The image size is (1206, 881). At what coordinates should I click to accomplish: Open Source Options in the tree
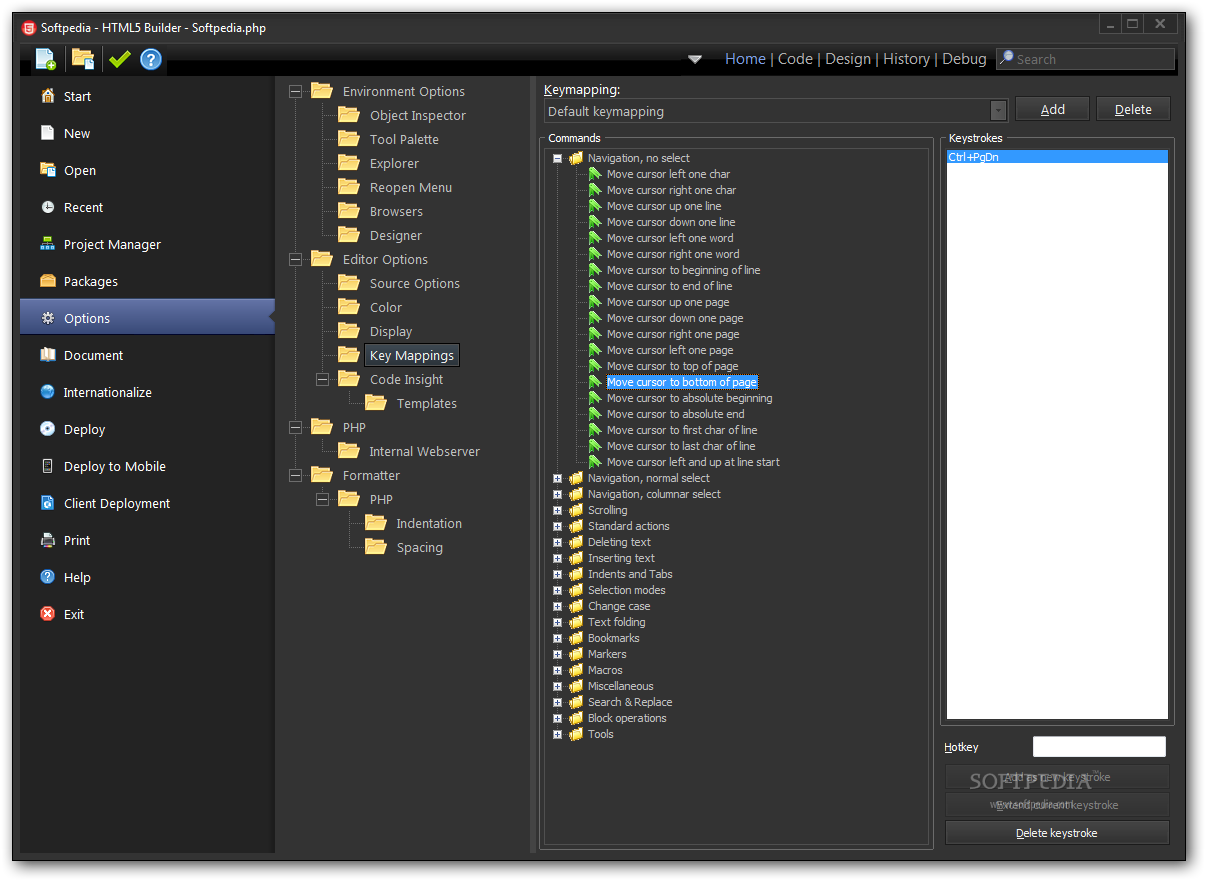[415, 283]
